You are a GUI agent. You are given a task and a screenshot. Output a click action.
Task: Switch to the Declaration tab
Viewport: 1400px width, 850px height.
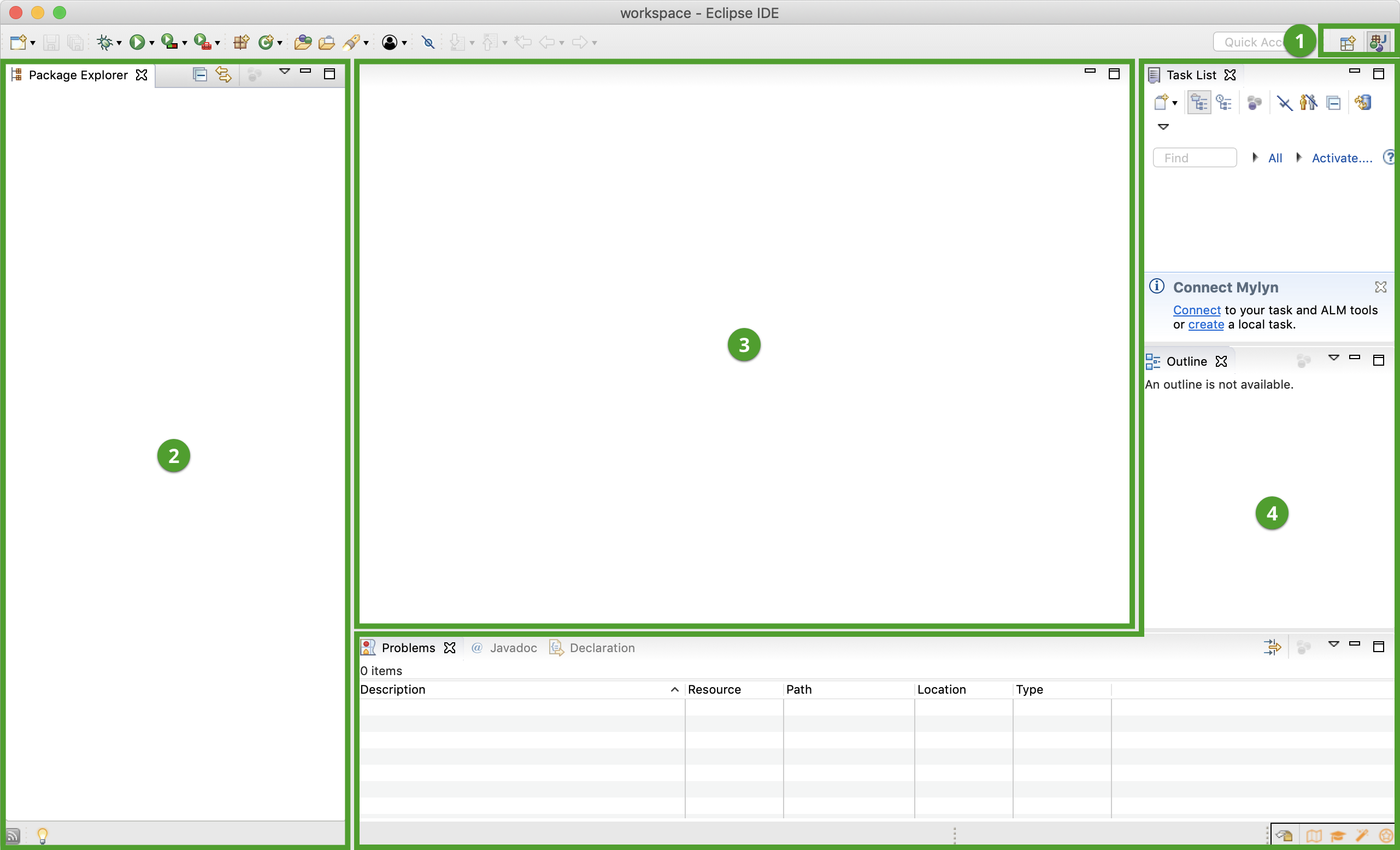point(601,648)
